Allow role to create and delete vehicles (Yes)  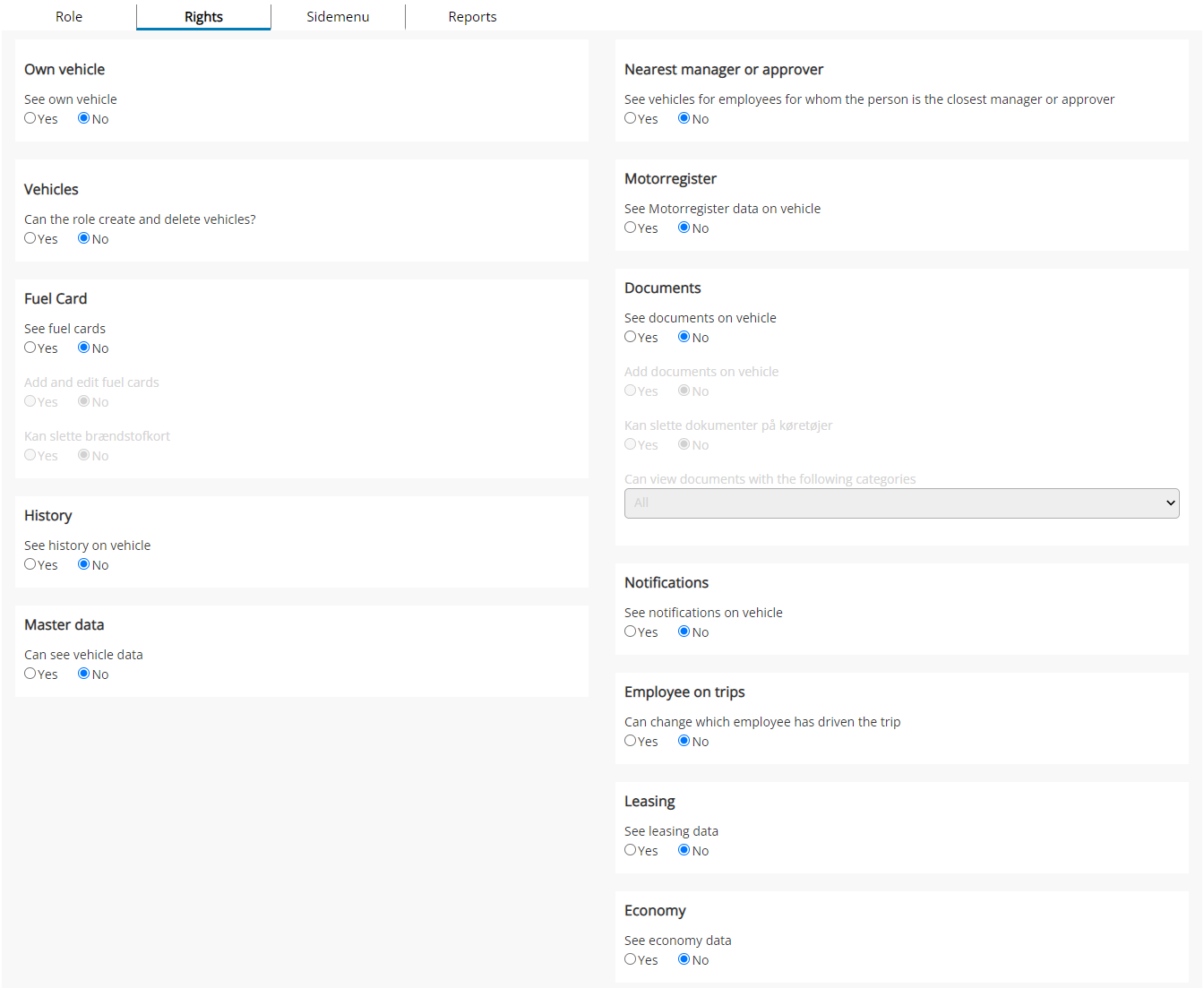30,238
